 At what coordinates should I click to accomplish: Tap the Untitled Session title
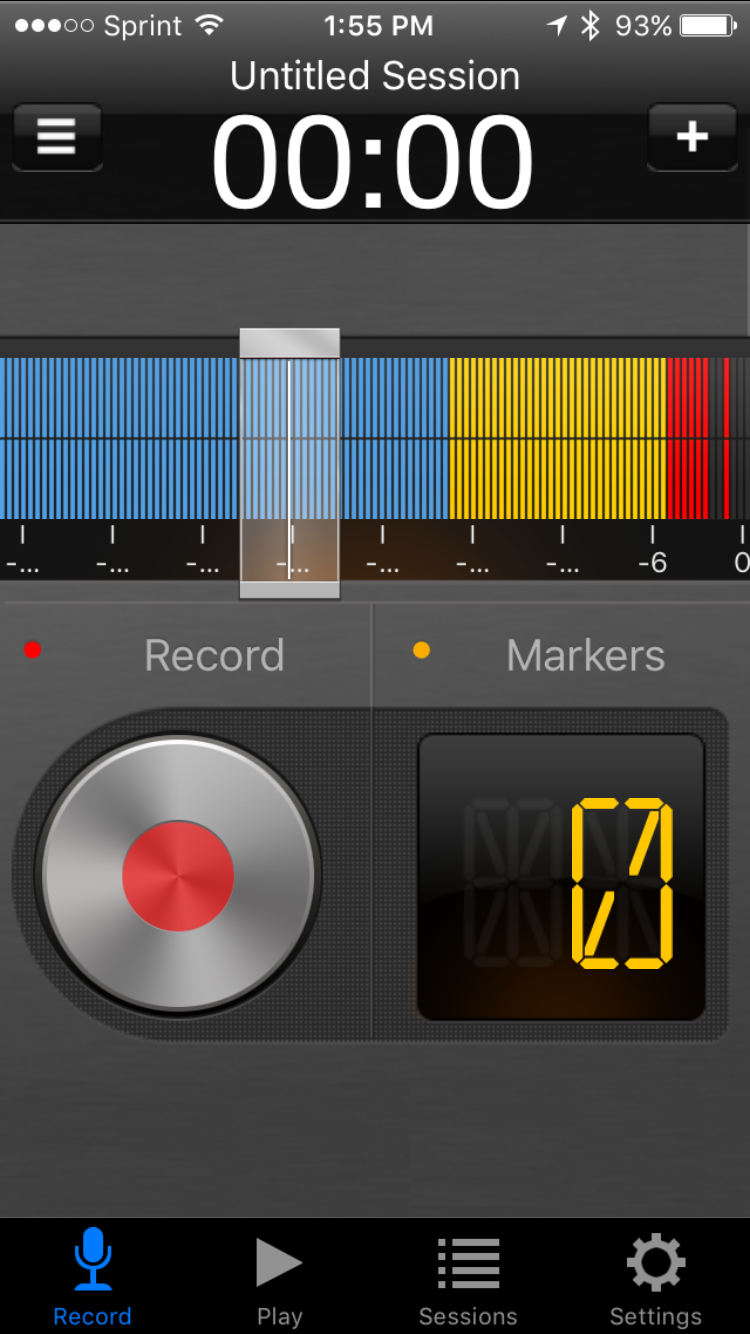pyautogui.click(x=375, y=76)
